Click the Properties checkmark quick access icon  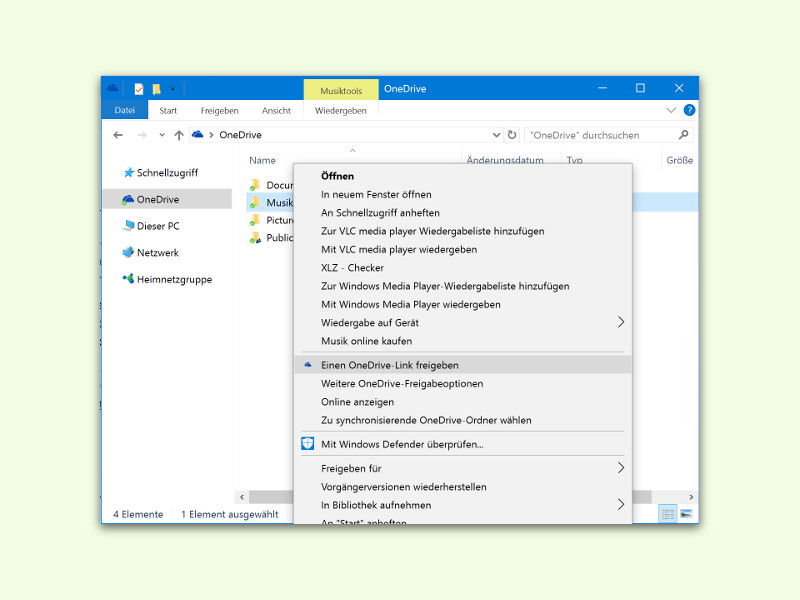point(139,89)
